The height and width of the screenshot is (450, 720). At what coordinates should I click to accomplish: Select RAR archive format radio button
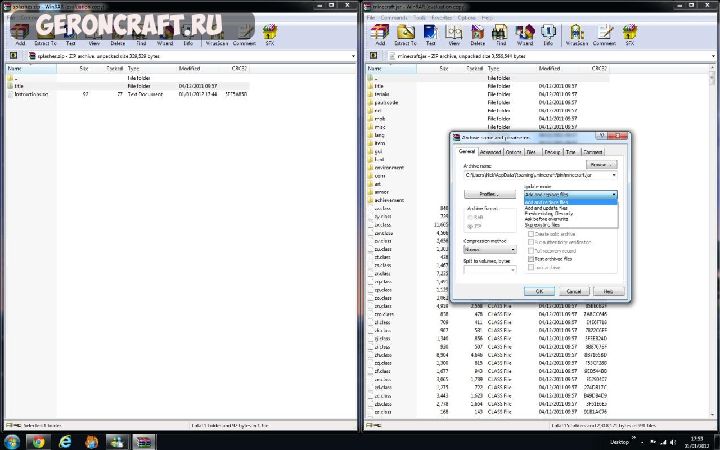click(x=470, y=217)
